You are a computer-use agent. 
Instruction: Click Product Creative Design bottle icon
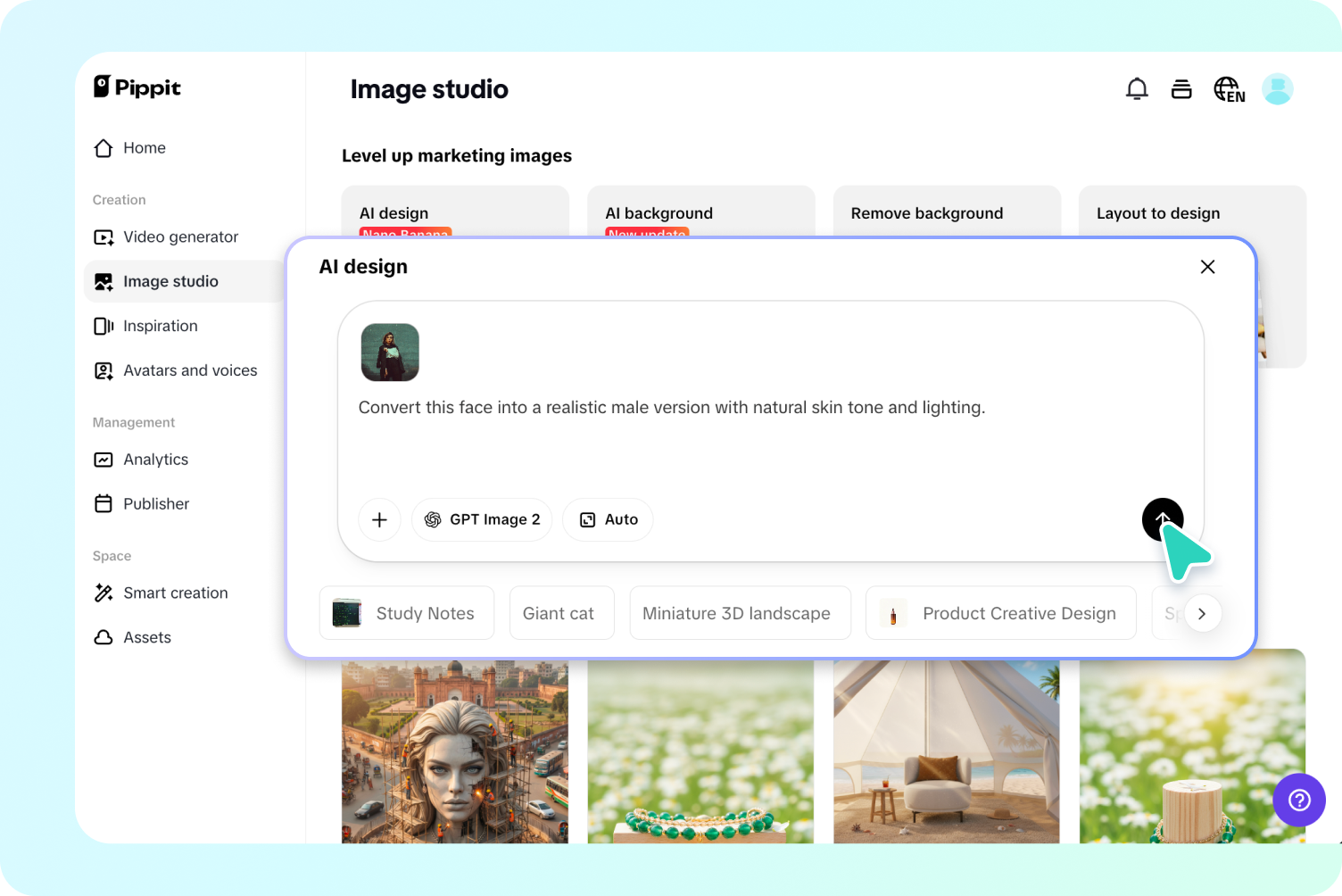[893, 613]
